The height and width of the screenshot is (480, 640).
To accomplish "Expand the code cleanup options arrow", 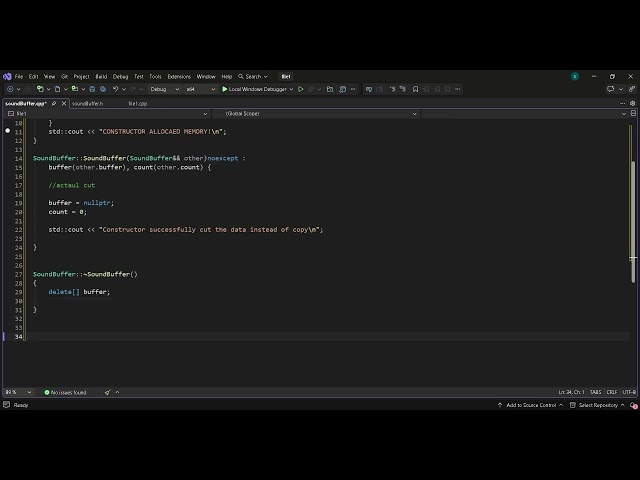I will pos(117,392).
